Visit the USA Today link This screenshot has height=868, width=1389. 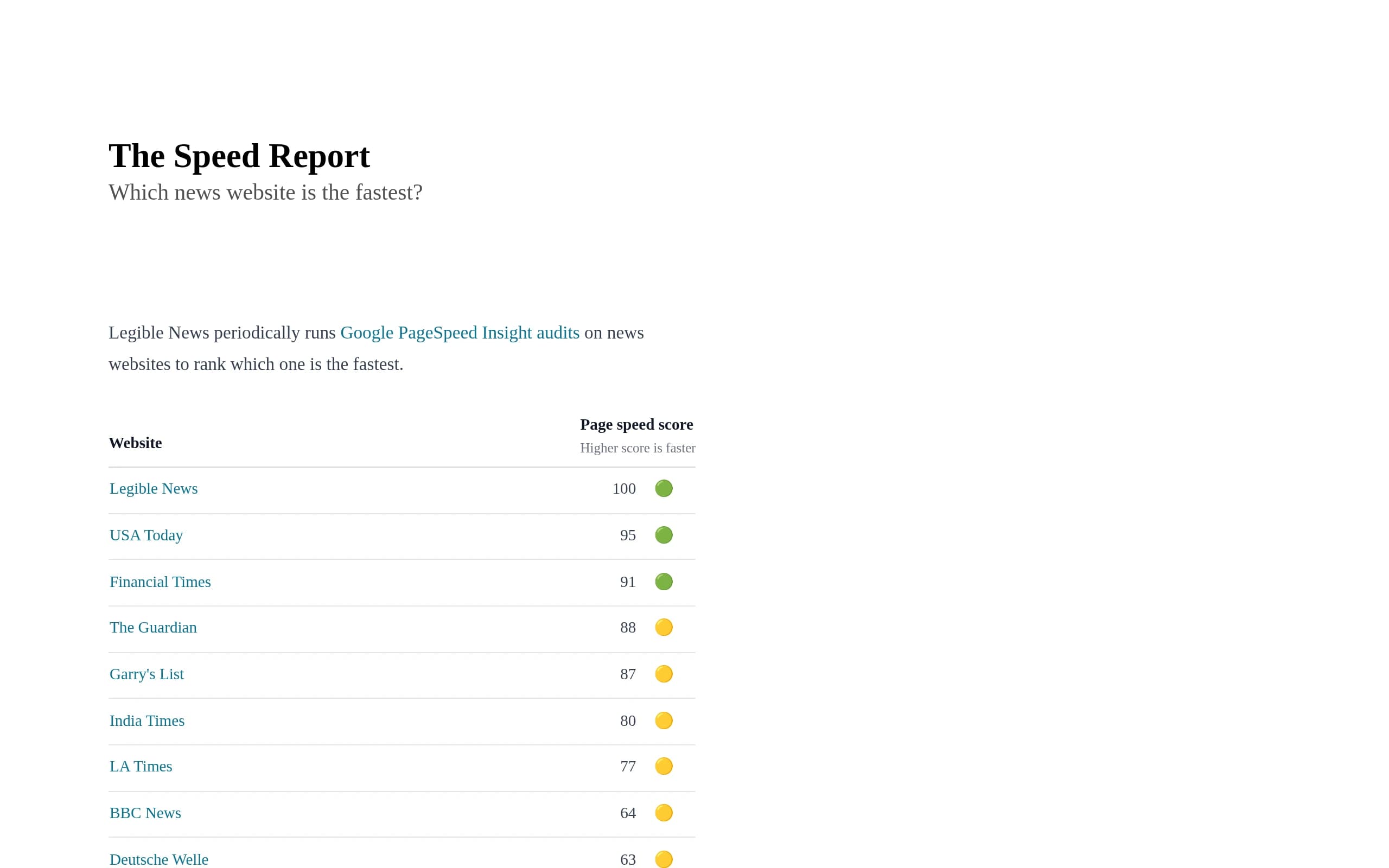click(x=146, y=535)
